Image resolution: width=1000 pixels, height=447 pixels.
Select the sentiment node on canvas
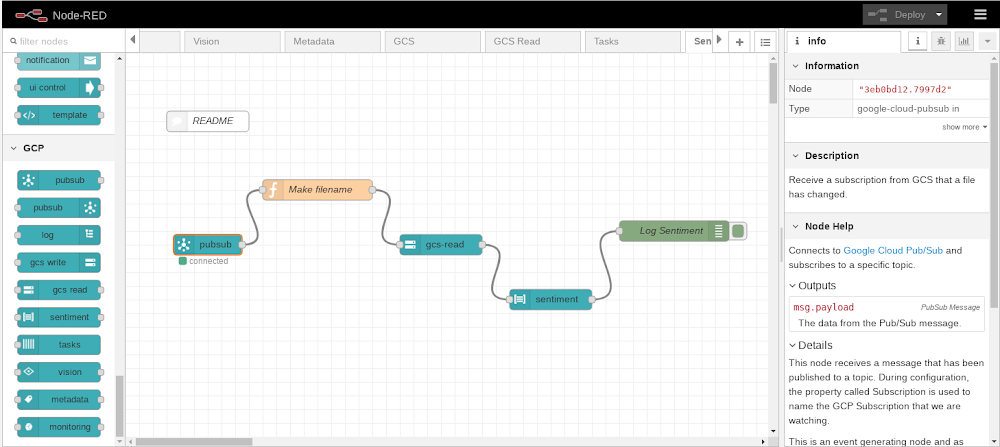click(x=550, y=299)
